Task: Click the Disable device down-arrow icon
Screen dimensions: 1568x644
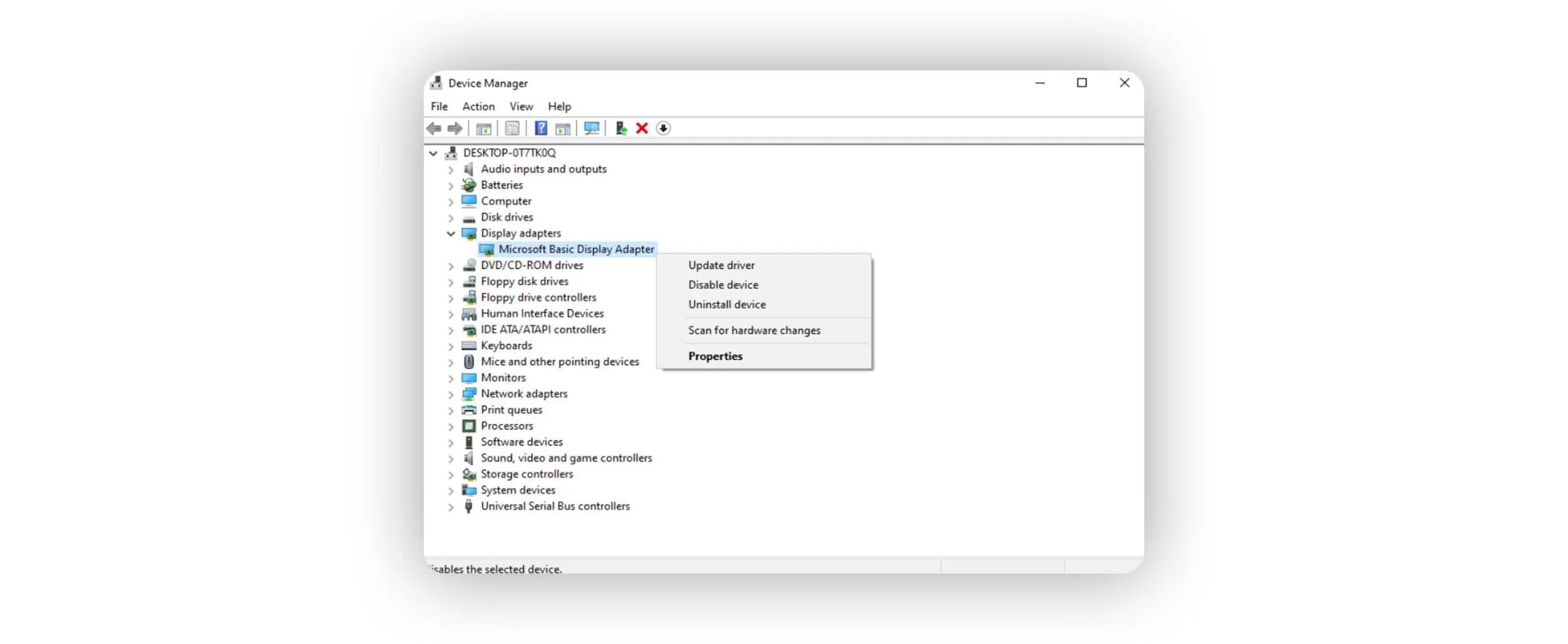Action: pyautogui.click(x=663, y=128)
